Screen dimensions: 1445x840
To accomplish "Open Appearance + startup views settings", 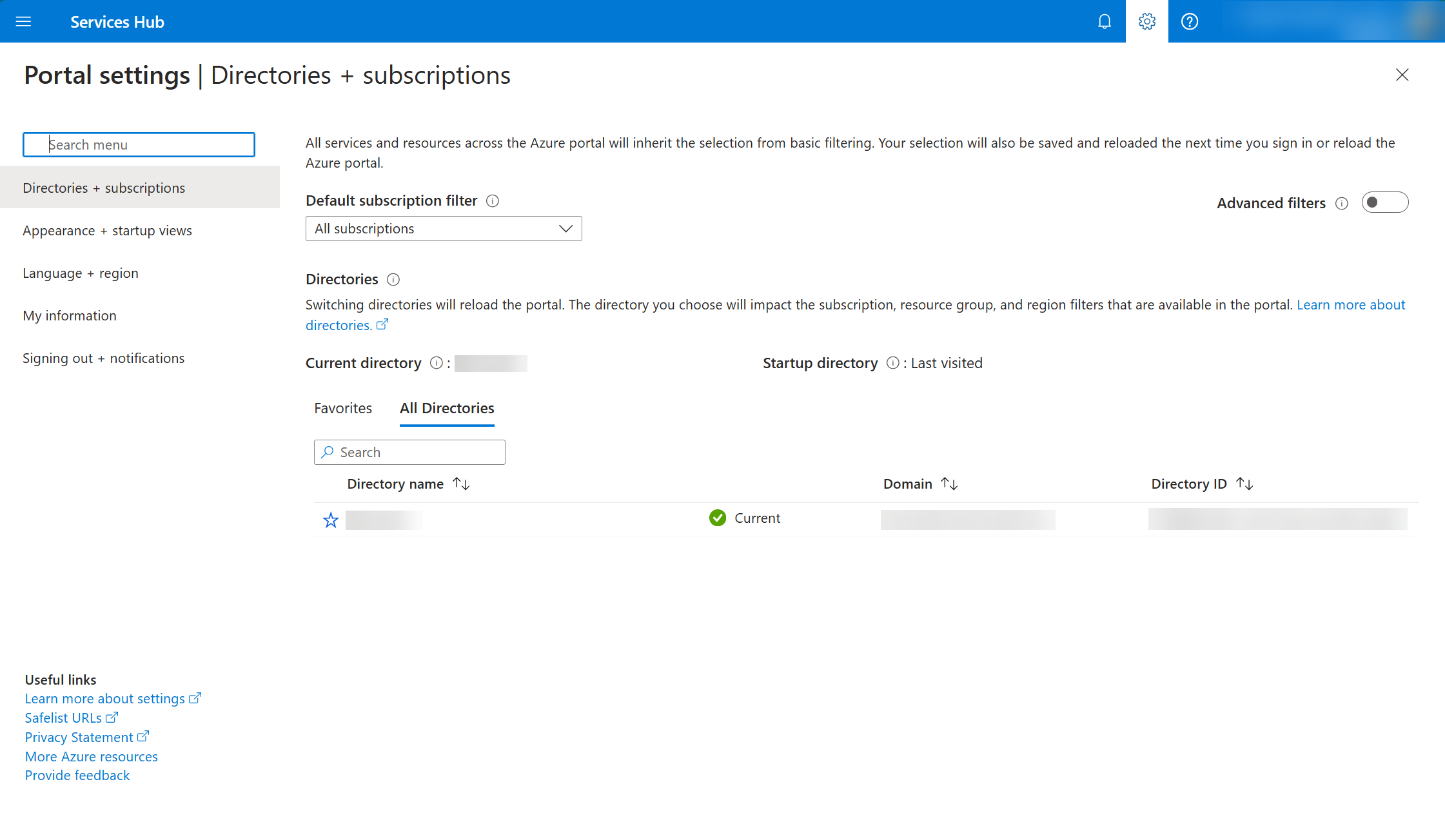I will coord(107,231).
